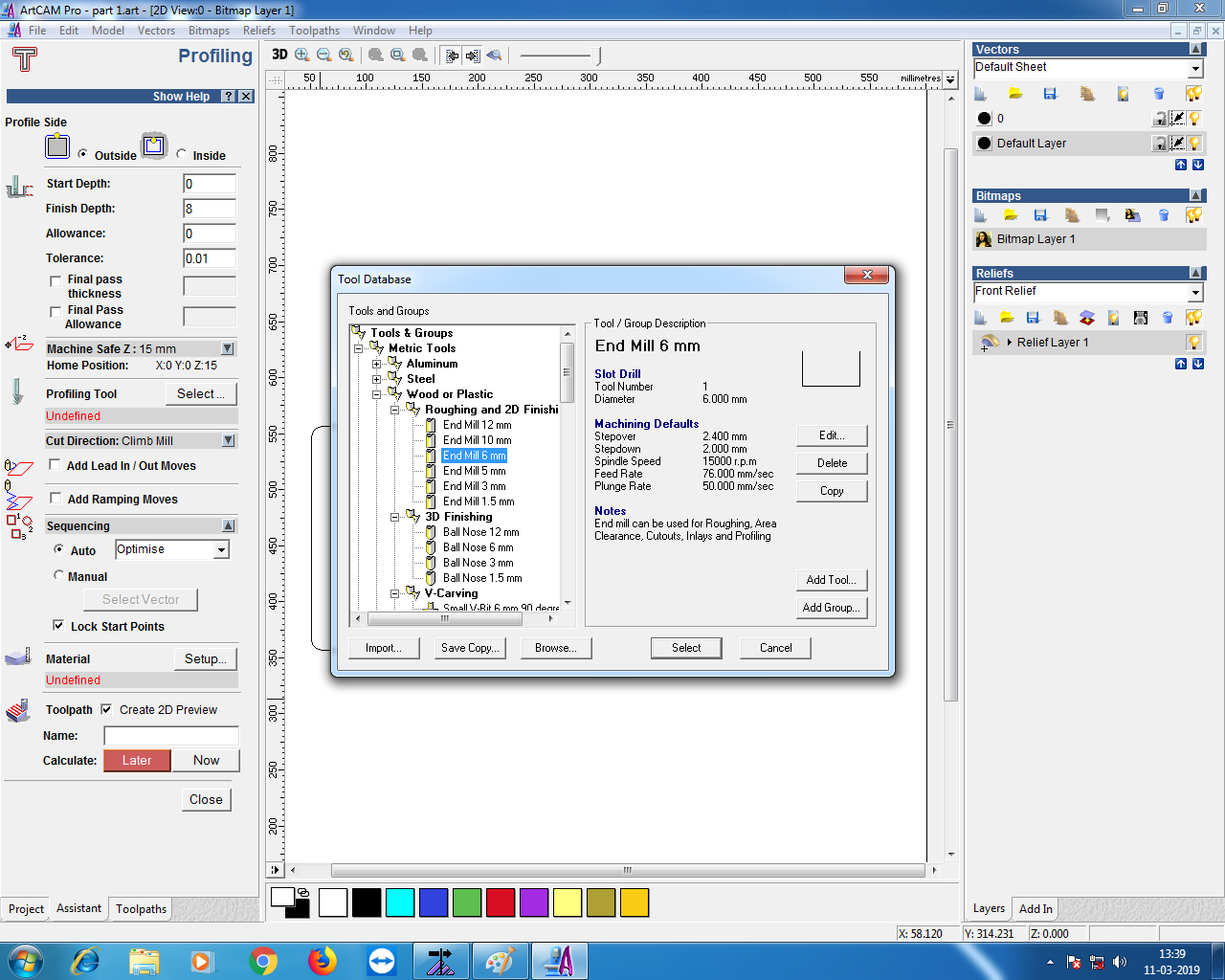
Task: Pick the cyan color swatch
Action: (400, 902)
